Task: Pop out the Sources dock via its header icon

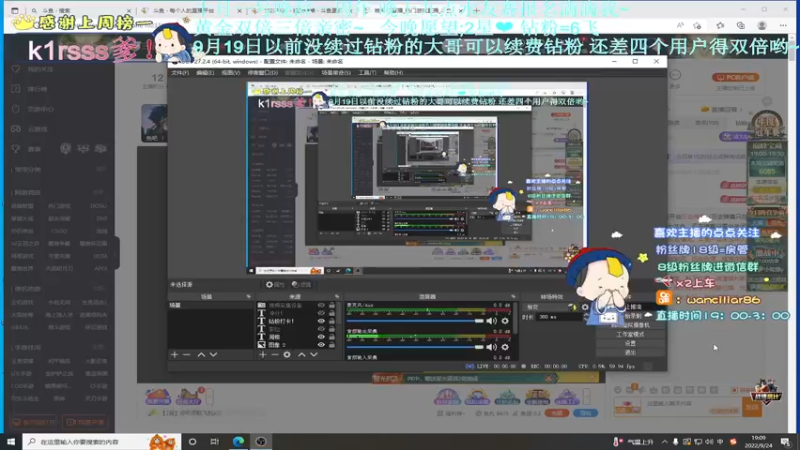Action: pyautogui.click(x=337, y=296)
